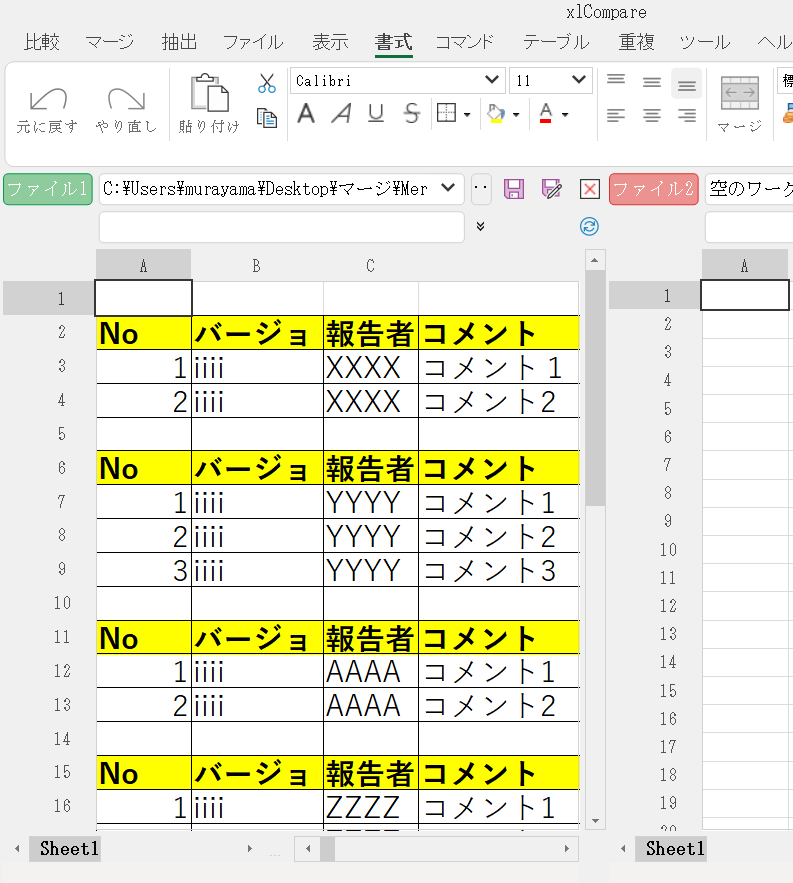Save File 1 with the floppy disk icon
The image size is (793, 883).
click(513, 189)
